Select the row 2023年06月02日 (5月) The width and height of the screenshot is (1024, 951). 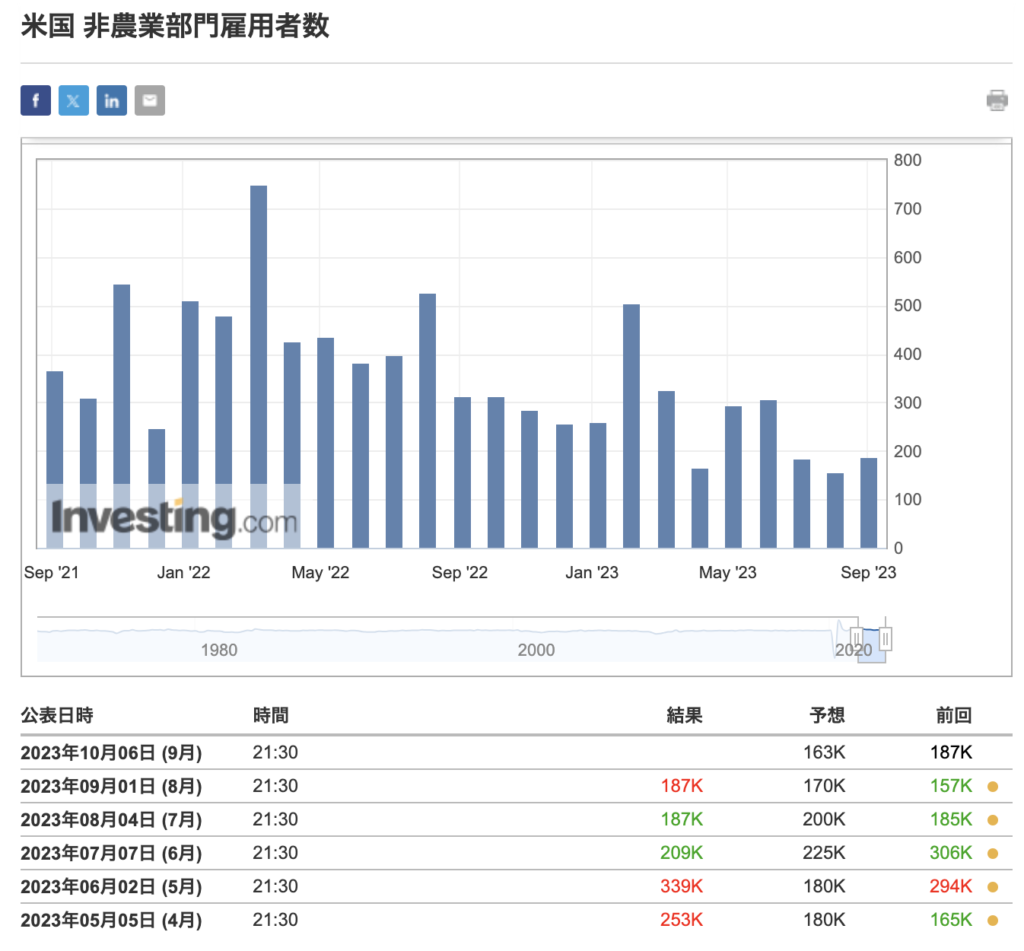click(516, 886)
